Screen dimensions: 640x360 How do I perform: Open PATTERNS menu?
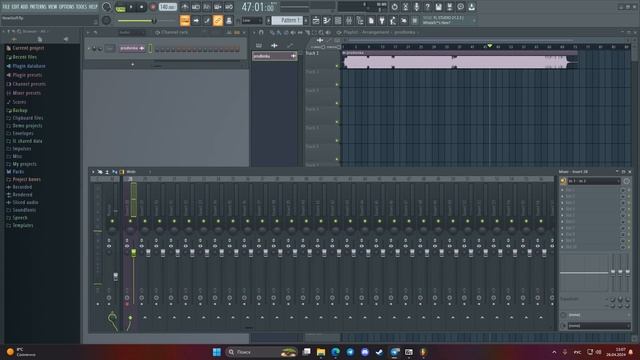click(x=38, y=7)
